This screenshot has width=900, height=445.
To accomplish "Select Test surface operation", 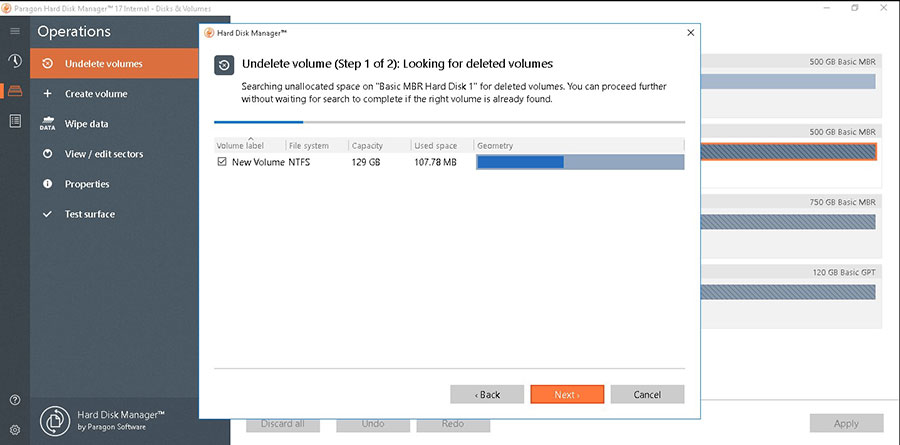I will pyautogui.click(x=114, y=214).
